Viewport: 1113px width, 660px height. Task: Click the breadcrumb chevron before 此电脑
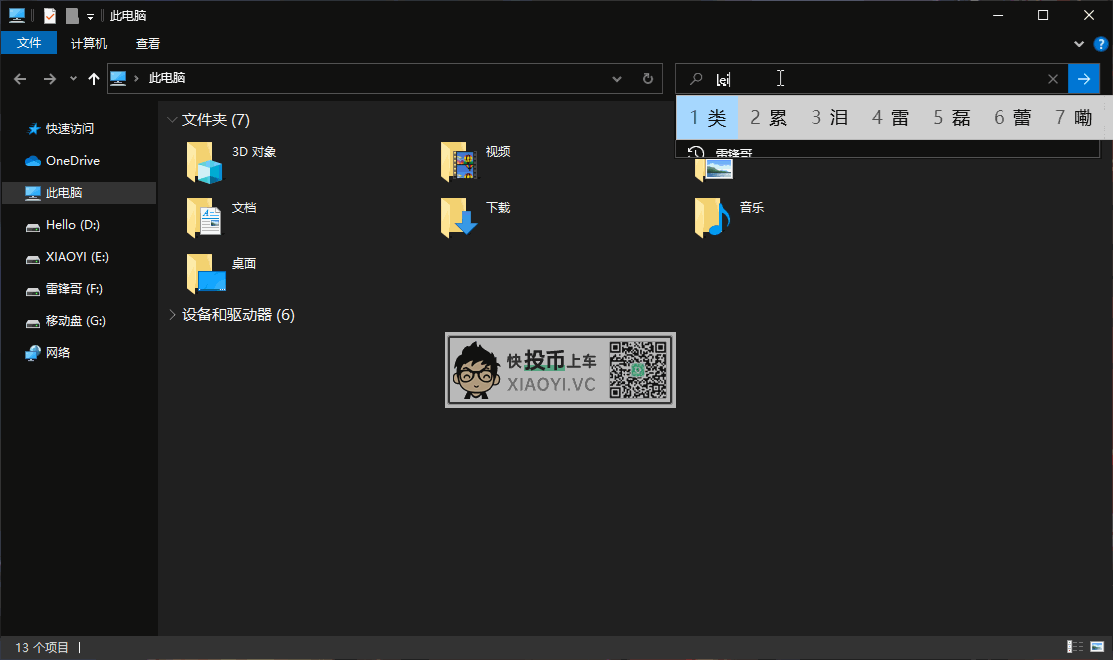[136, 78]
